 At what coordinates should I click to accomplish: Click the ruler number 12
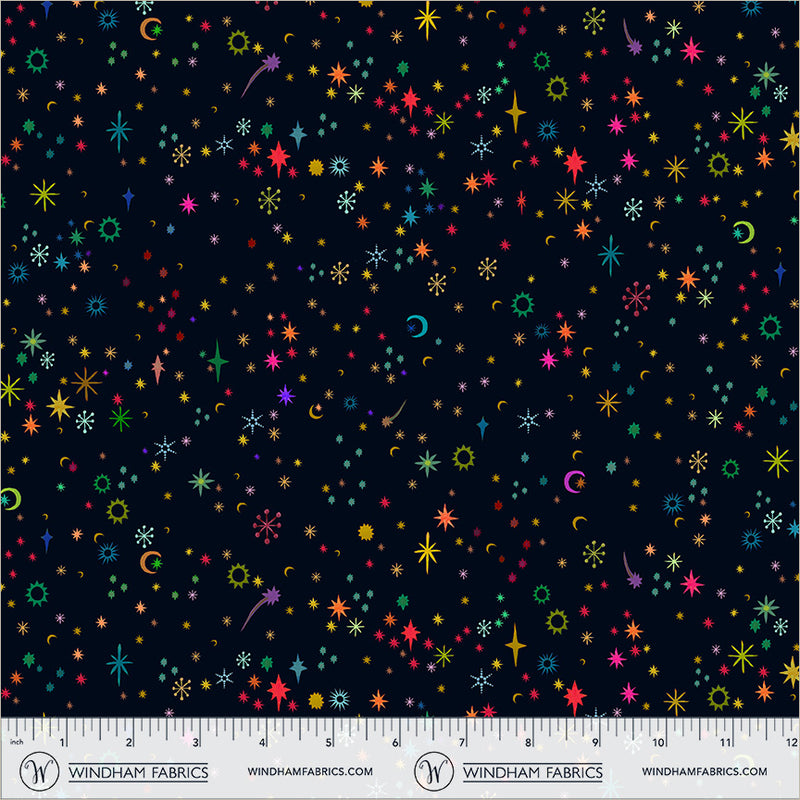[792, 742]
